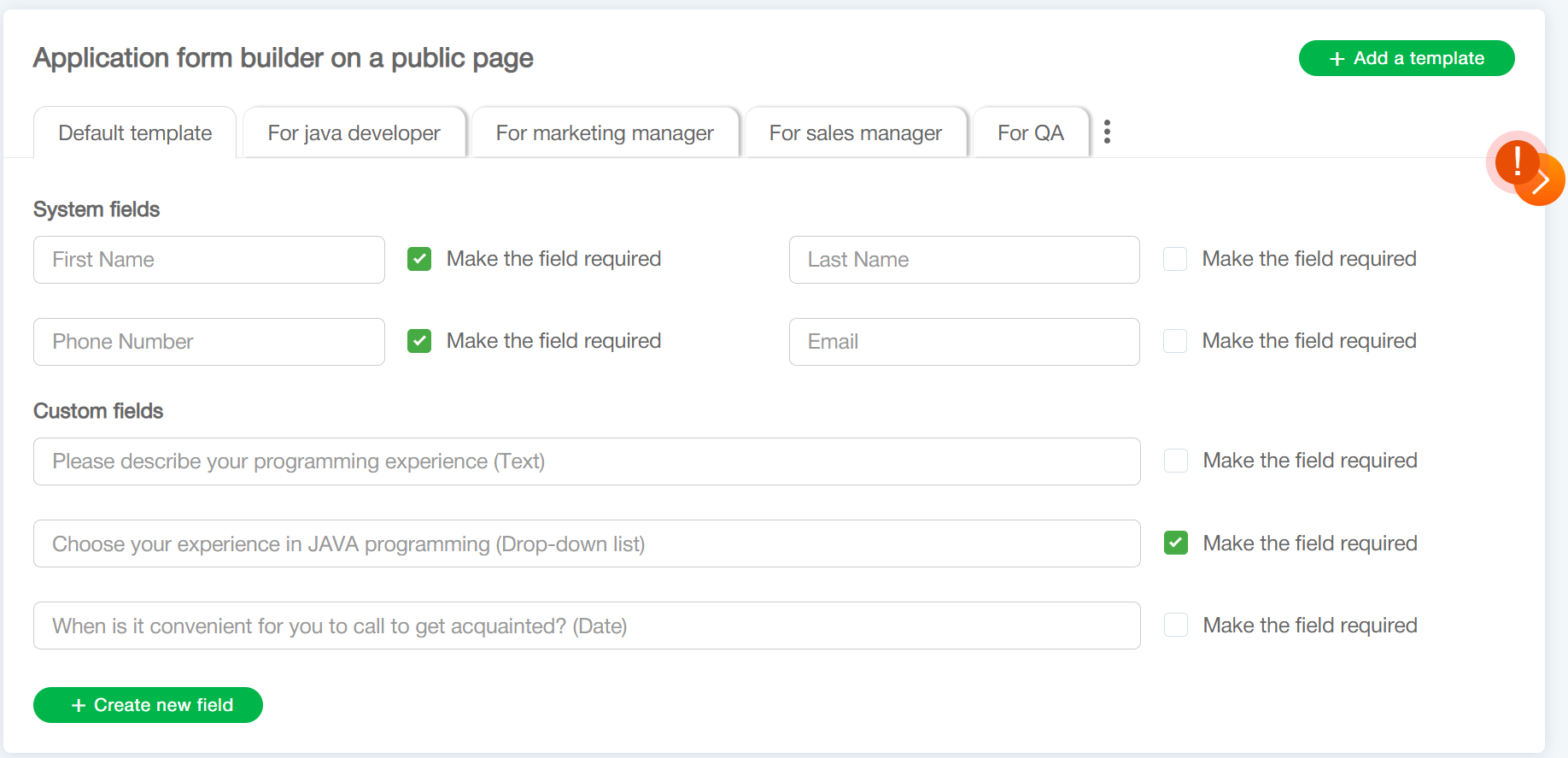This screenshot has width=1568, height=758.
Task: Open the For java developer tab
Action: pyautogui.click(x=354, y=133)
